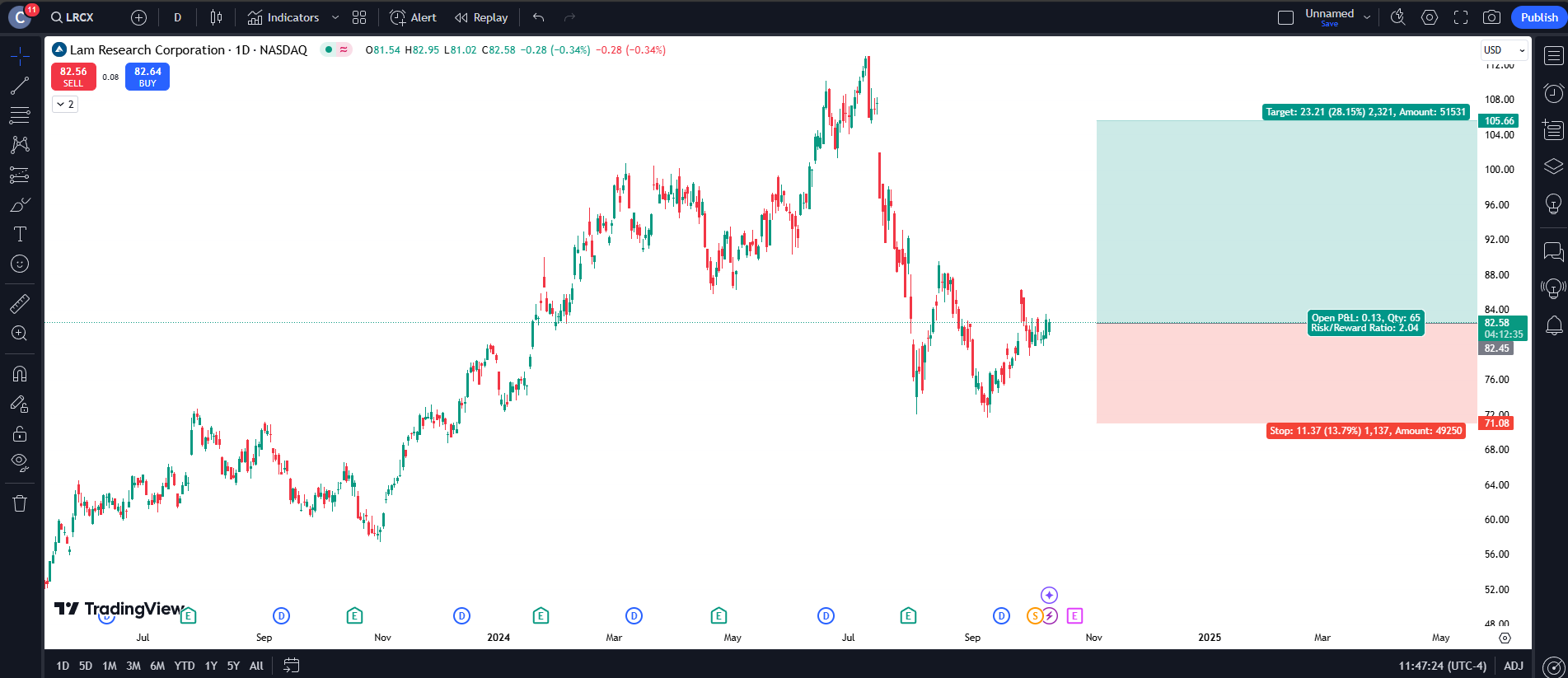Select the YTD date range
The width and height of the screenshot is (1568, 678).
coord(185,666)
